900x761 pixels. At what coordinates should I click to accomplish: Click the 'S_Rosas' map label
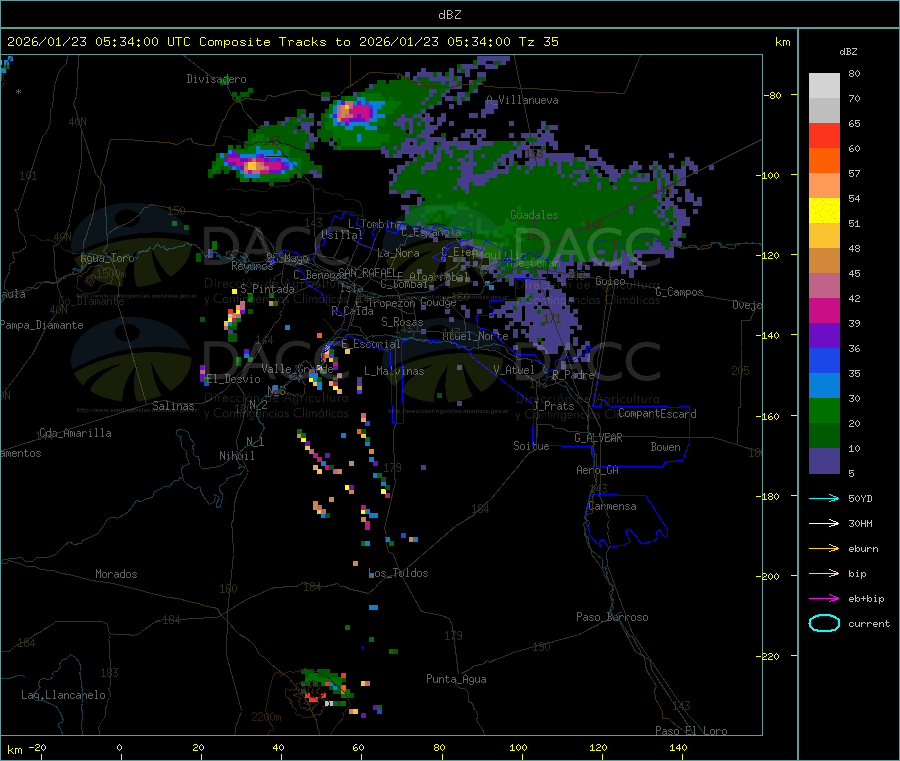(402, 322)
